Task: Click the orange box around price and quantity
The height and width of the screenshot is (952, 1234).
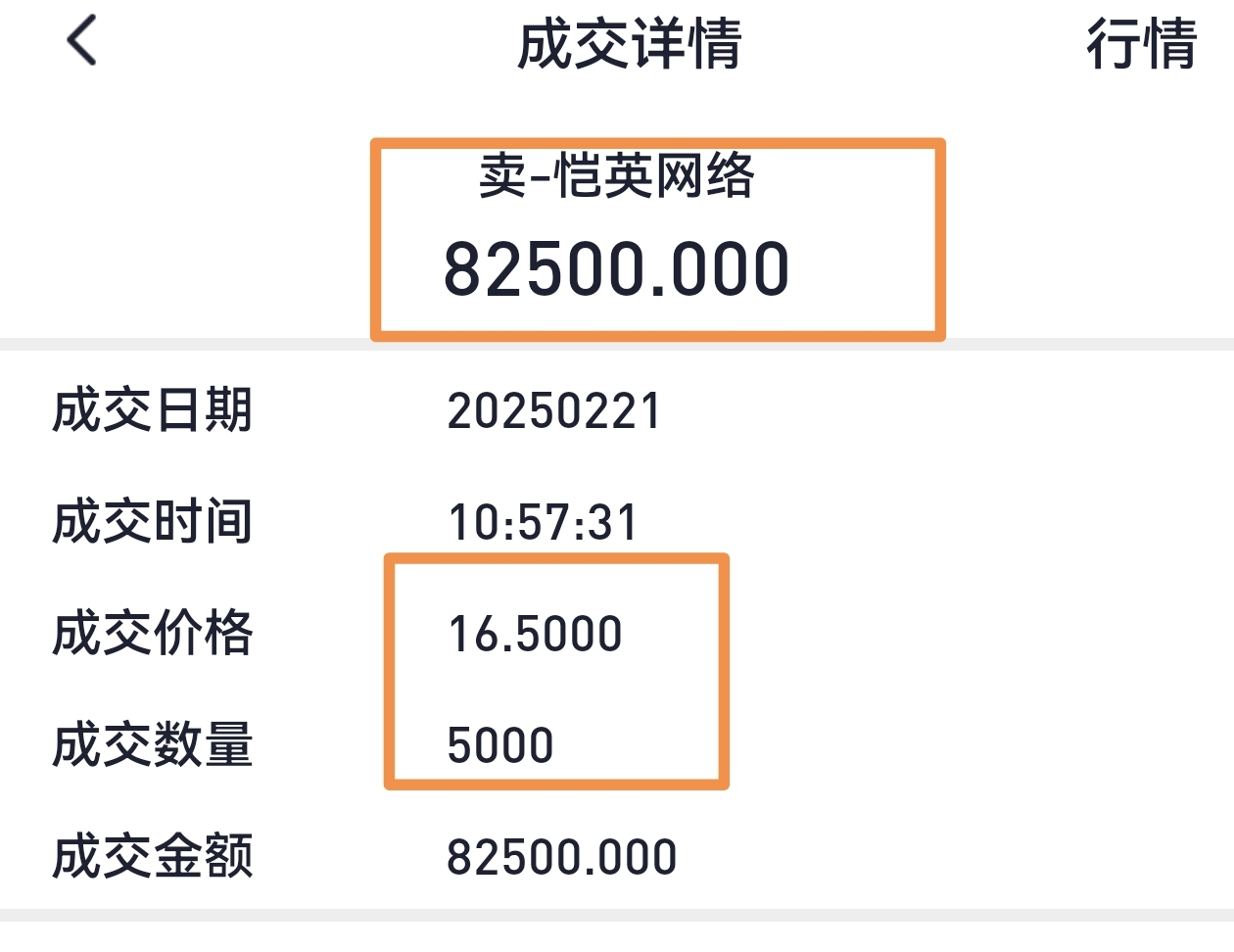Action: (x=724, y=672)
